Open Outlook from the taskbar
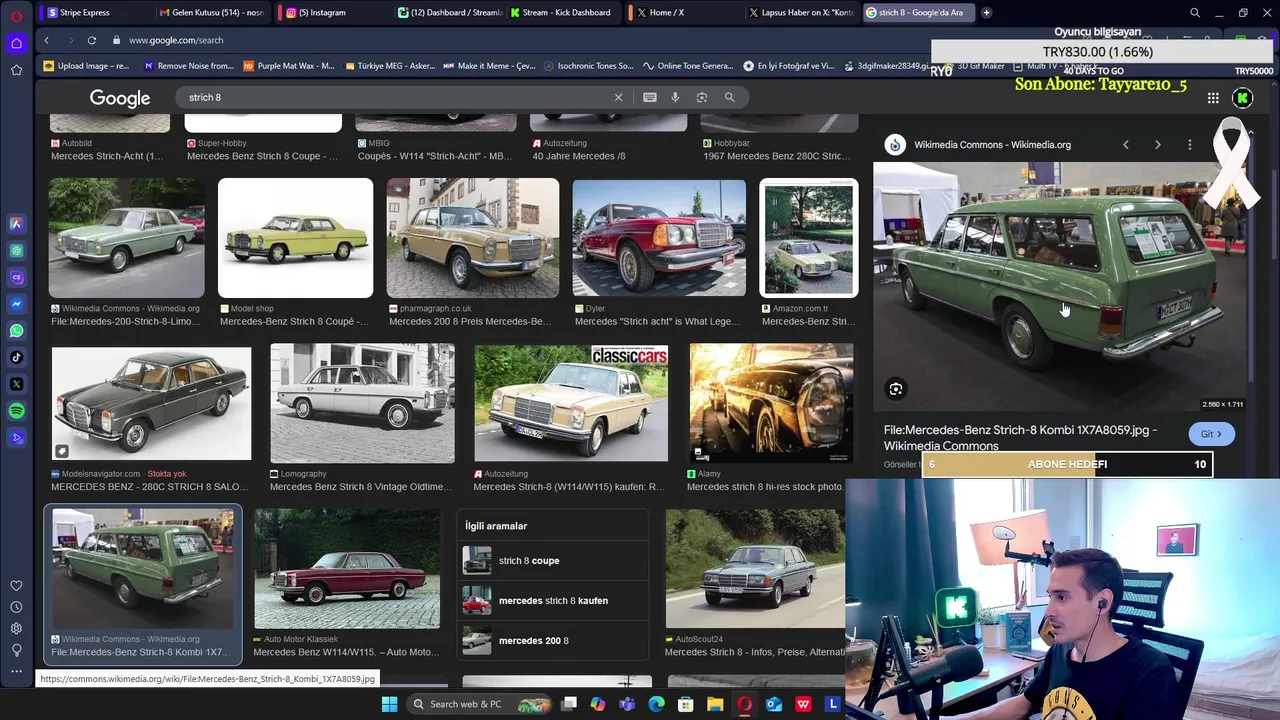The image size is (1280, 720). point(774,704)
